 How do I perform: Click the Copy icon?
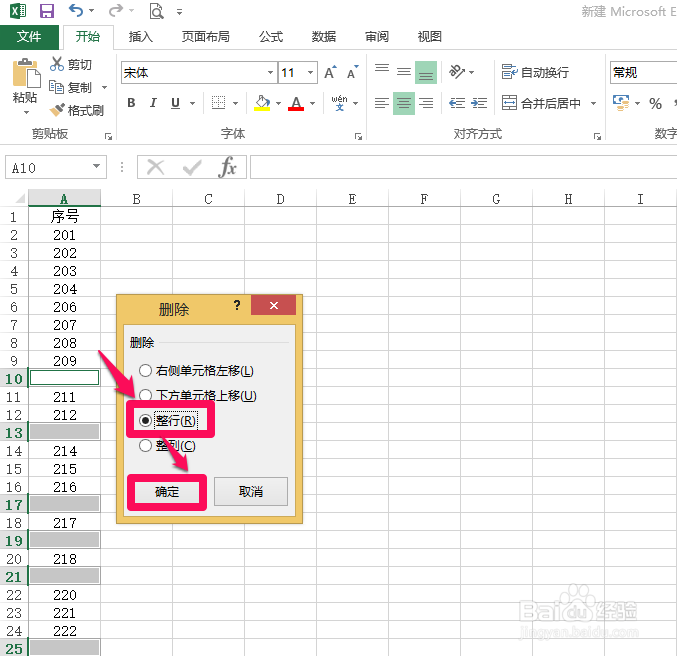56,87
